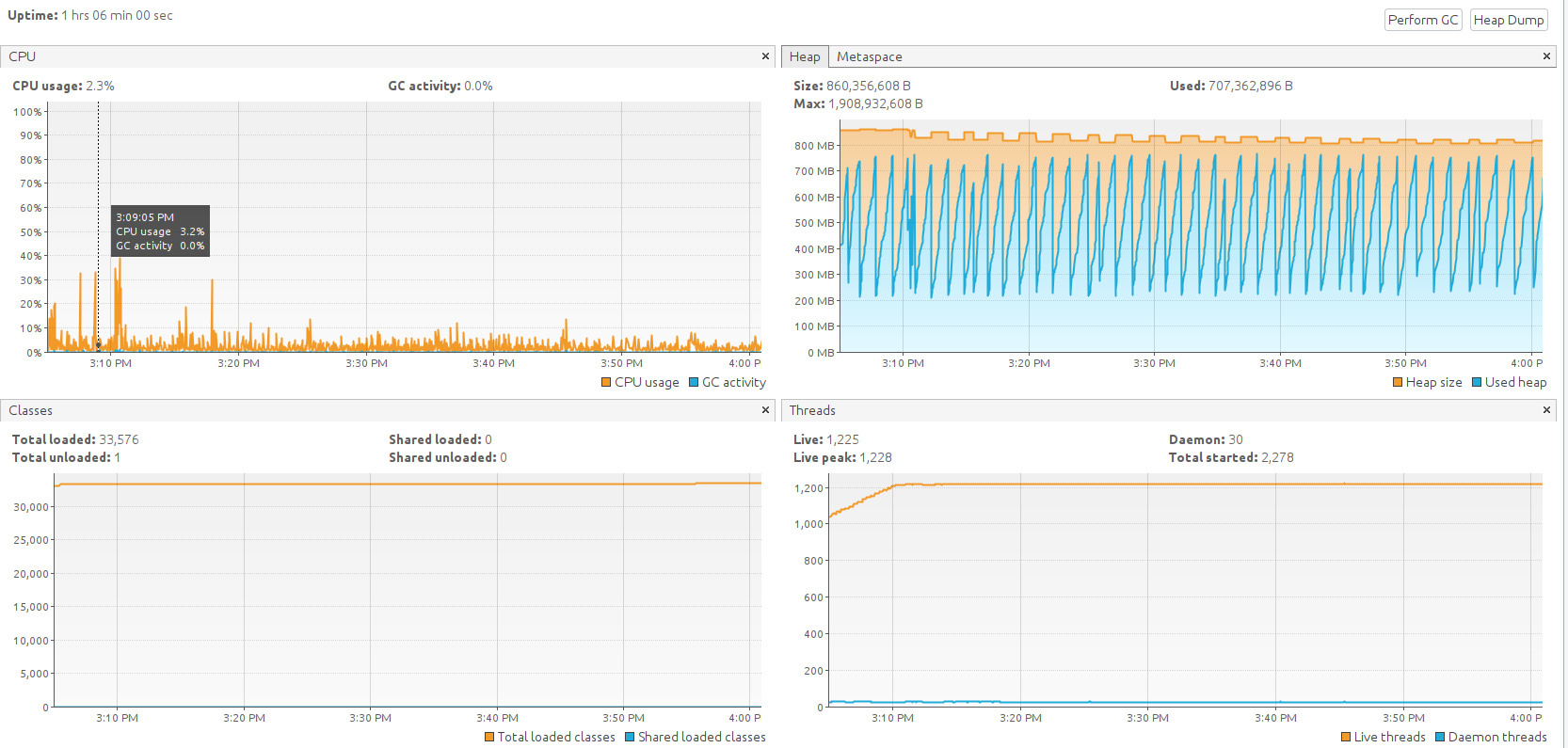Switch to the Metaspace tab
The image size is (1568, 748).
point(869,56)
